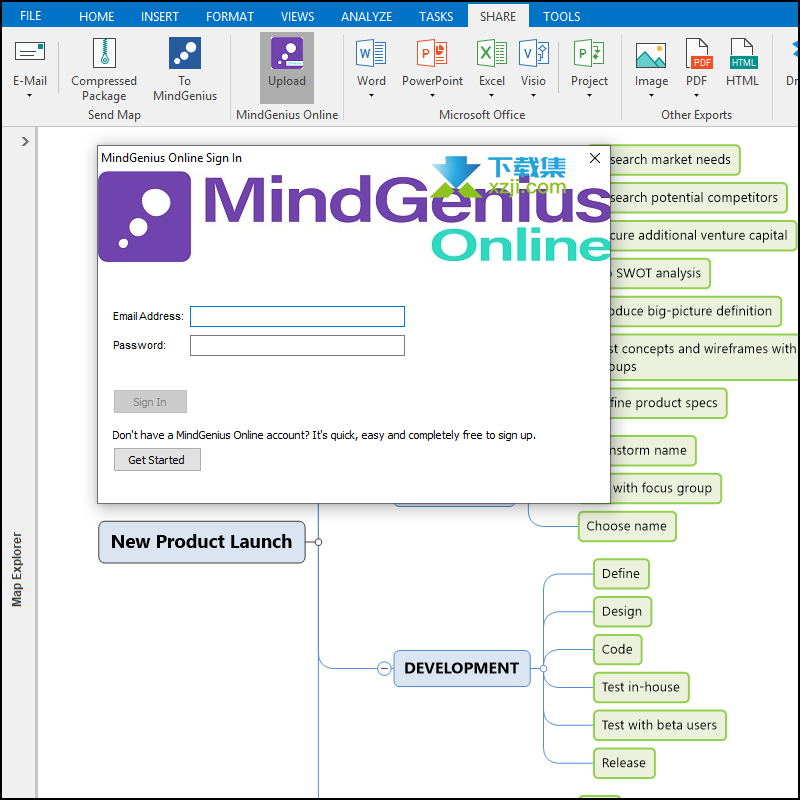
Task: Click the New Product Launch connector circle
Action: click(x=318, y=542)
